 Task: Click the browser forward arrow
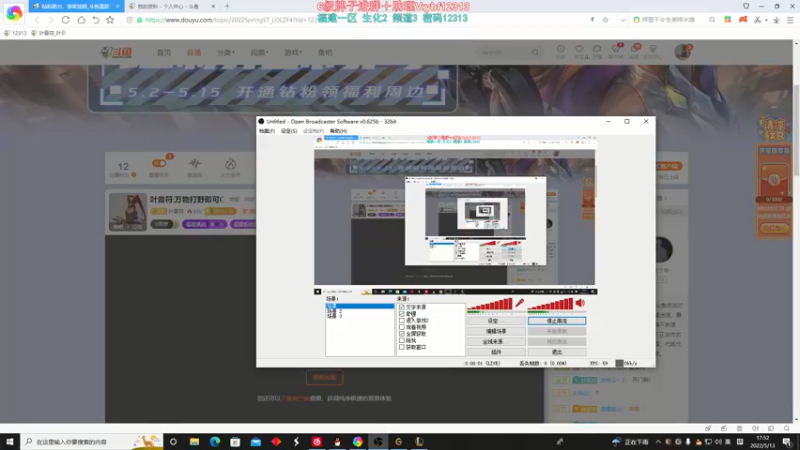(51, 20)
